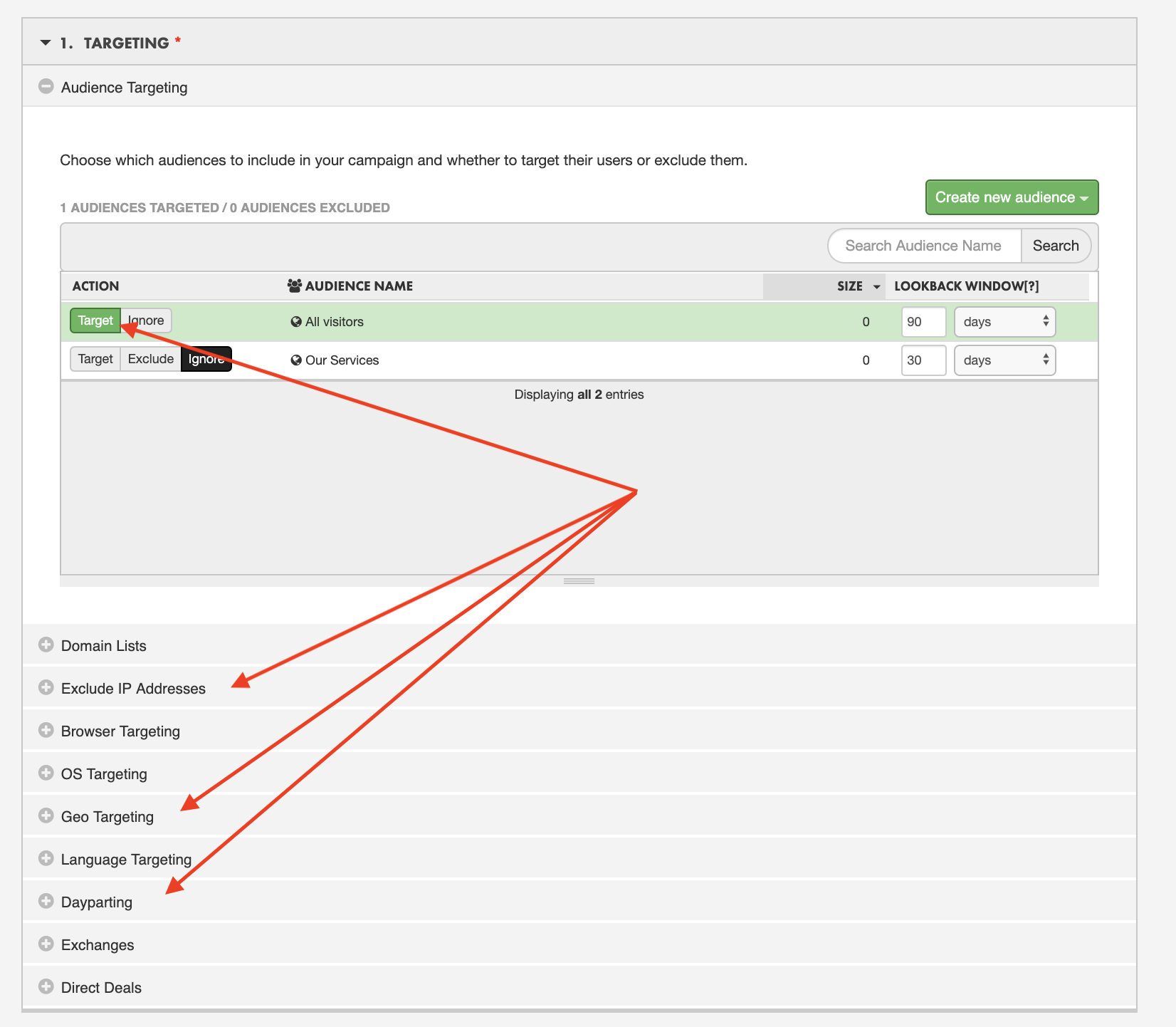The image size is (1176, 1027).
Task: Click the 1. TARGETING section title
Action: coord(114,43)
